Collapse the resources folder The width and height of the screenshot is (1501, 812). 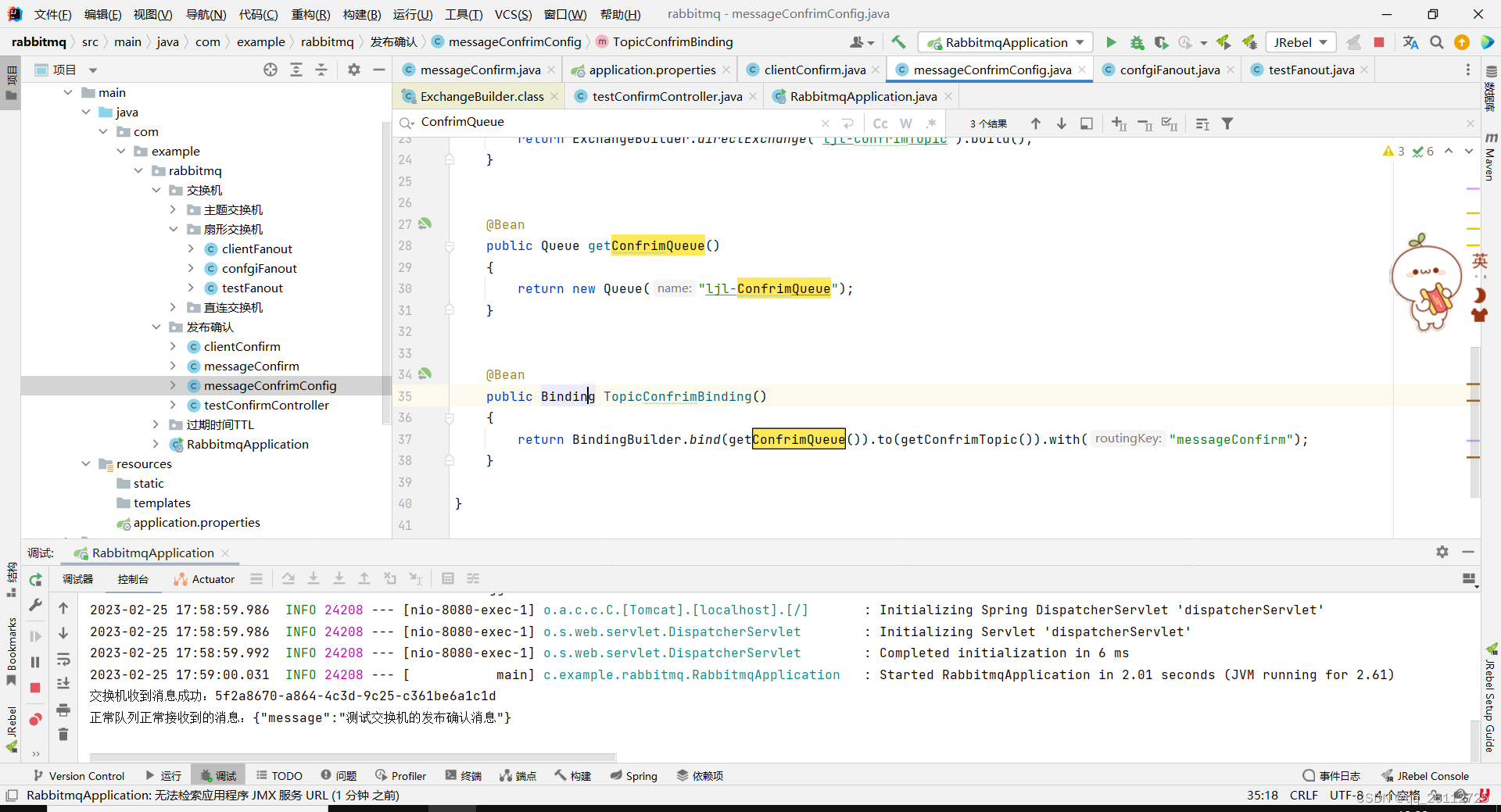(x=86, y=463)
